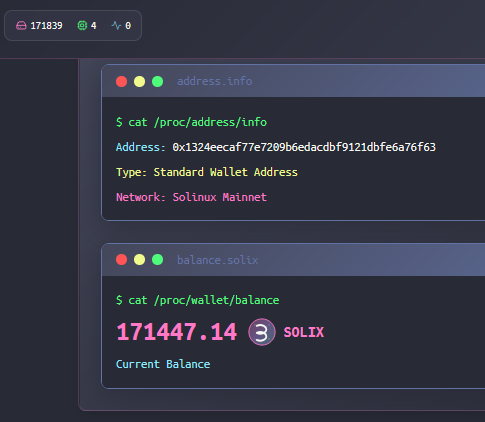Click the address.info window title
The height and width of the screenshot is (422, 485).
pyautogui.click(x=215, y=81)
